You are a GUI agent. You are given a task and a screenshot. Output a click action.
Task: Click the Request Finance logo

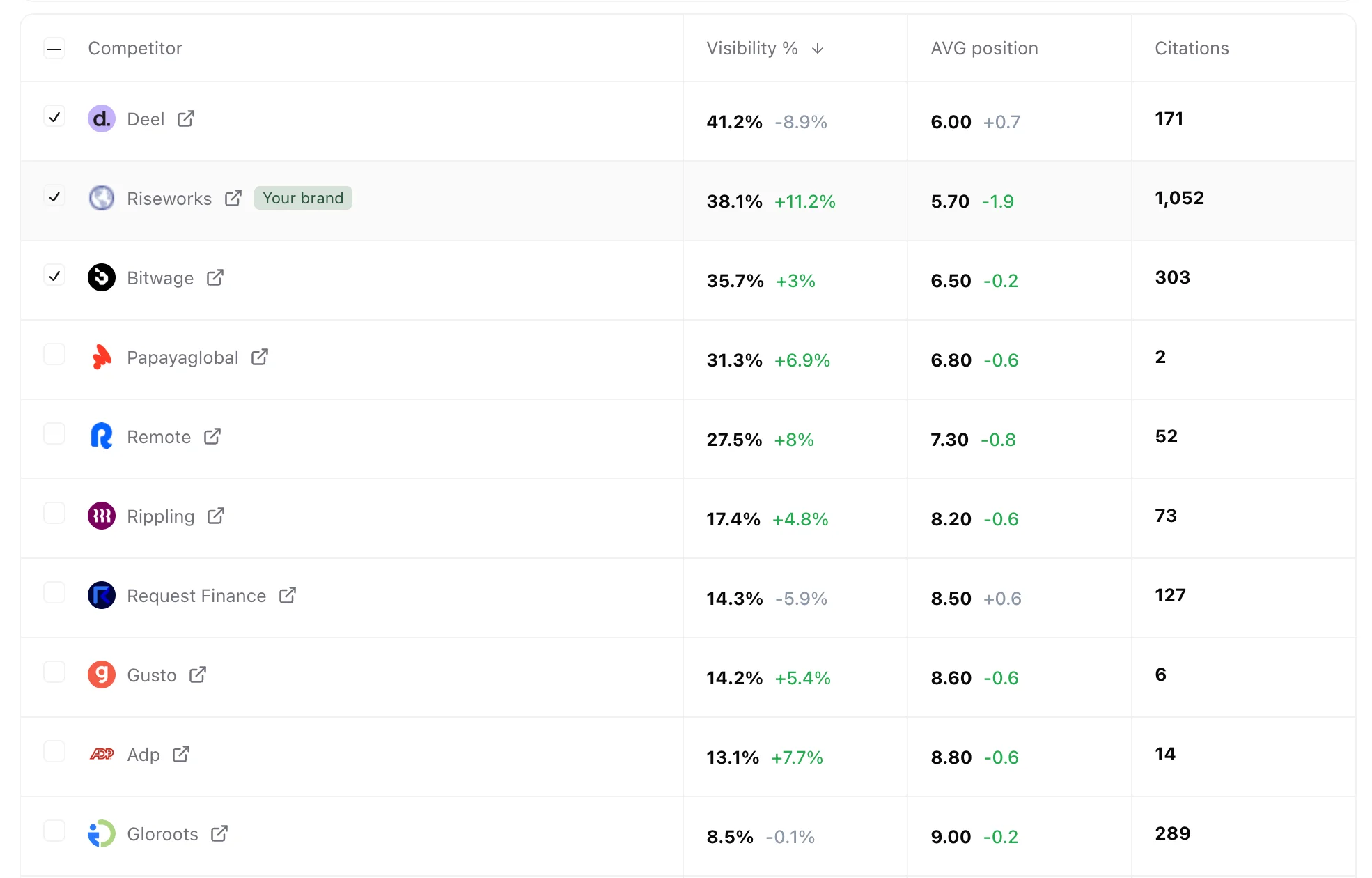[101, 595]
